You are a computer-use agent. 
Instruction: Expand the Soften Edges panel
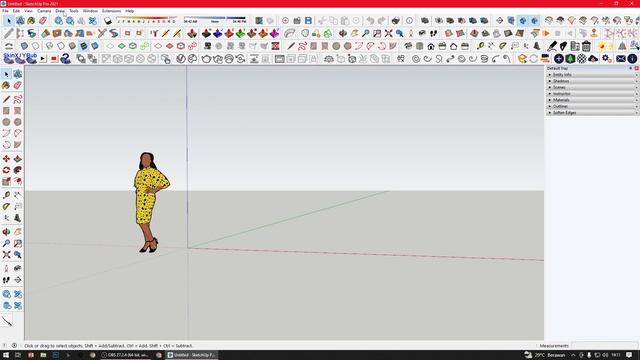[592, 113]
